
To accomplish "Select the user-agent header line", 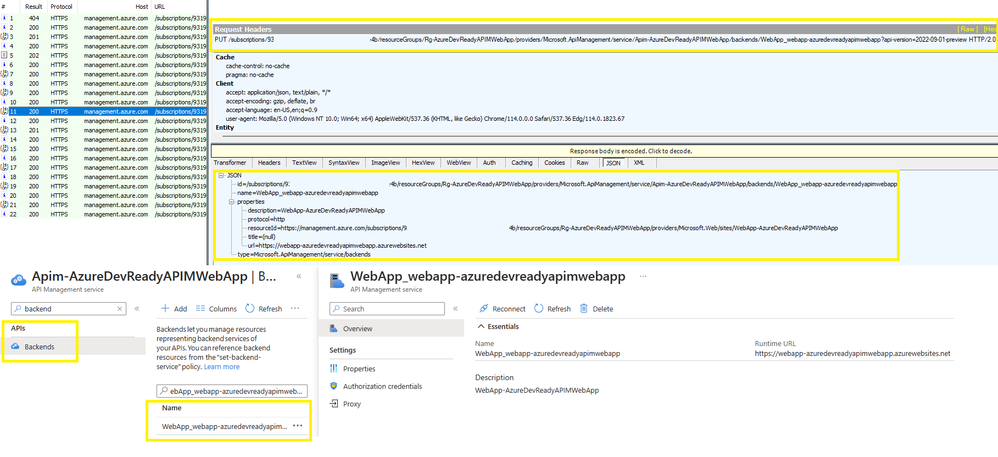I will click(x=425, y=118).
